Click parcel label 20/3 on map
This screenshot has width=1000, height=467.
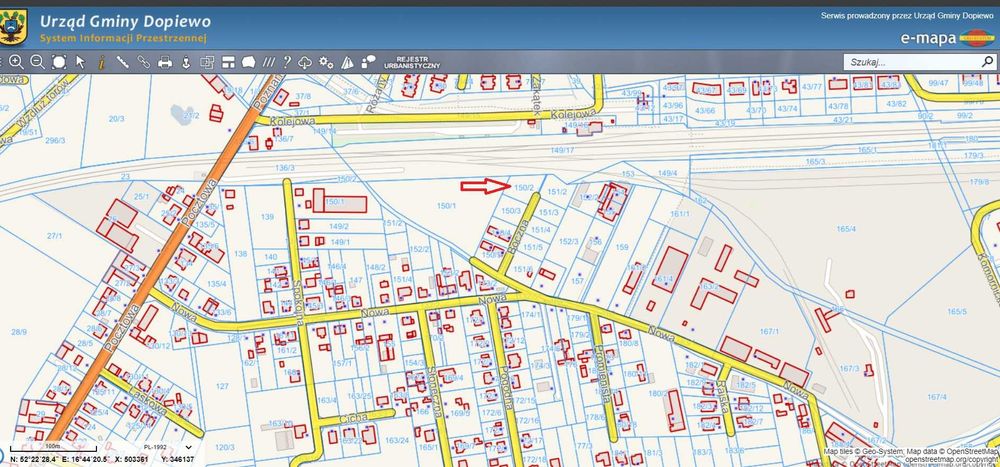click(116, 119)
